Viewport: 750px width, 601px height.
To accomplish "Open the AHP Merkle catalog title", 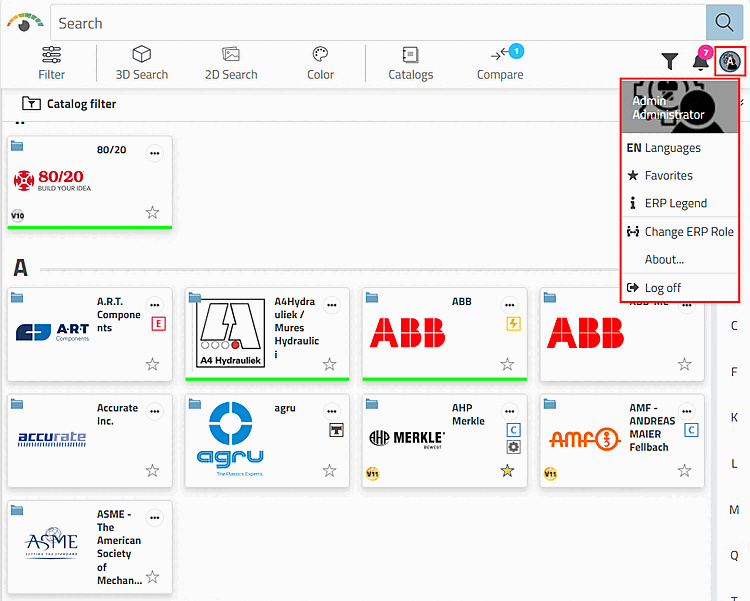I will point(468,414).
